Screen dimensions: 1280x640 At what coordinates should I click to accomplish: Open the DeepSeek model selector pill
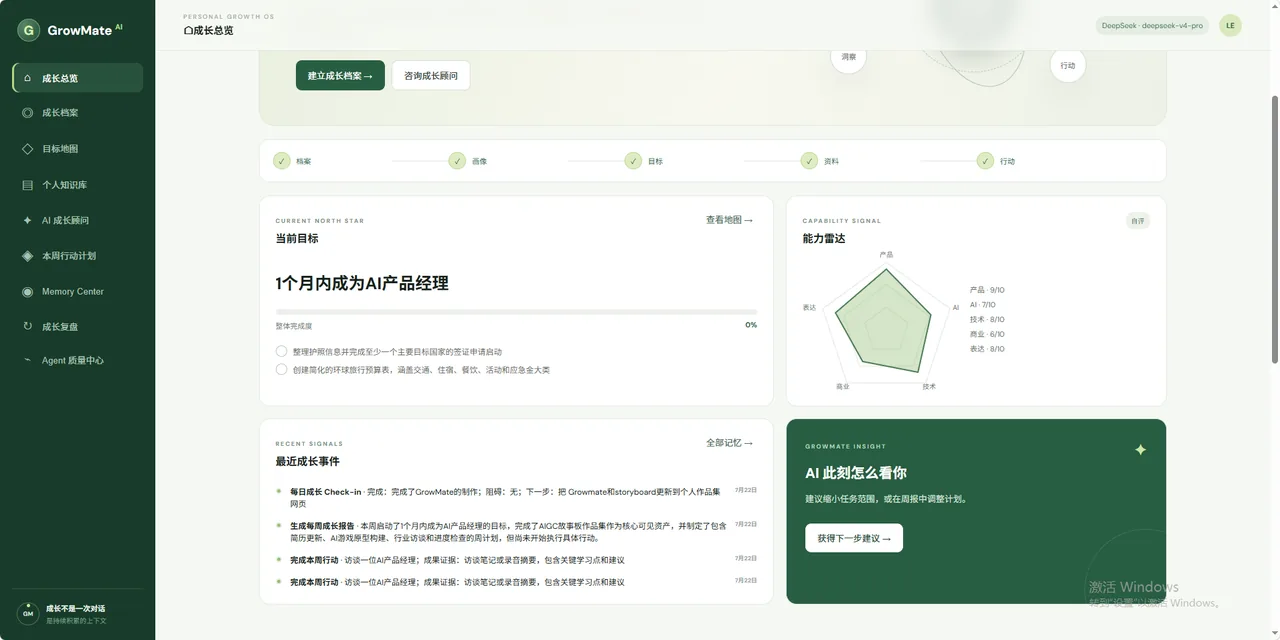click(1152, 25)
